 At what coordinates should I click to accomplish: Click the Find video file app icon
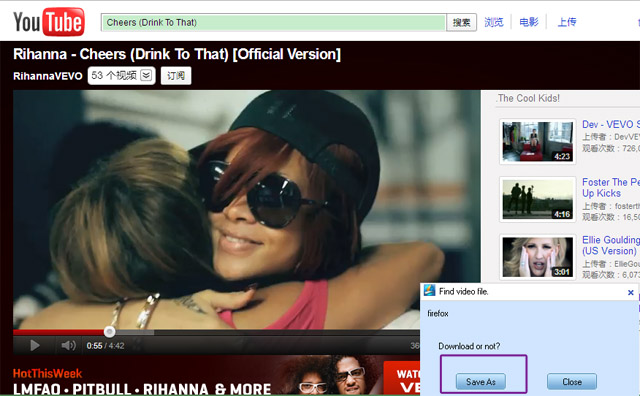pyautogui.click(x=429, y=291)
